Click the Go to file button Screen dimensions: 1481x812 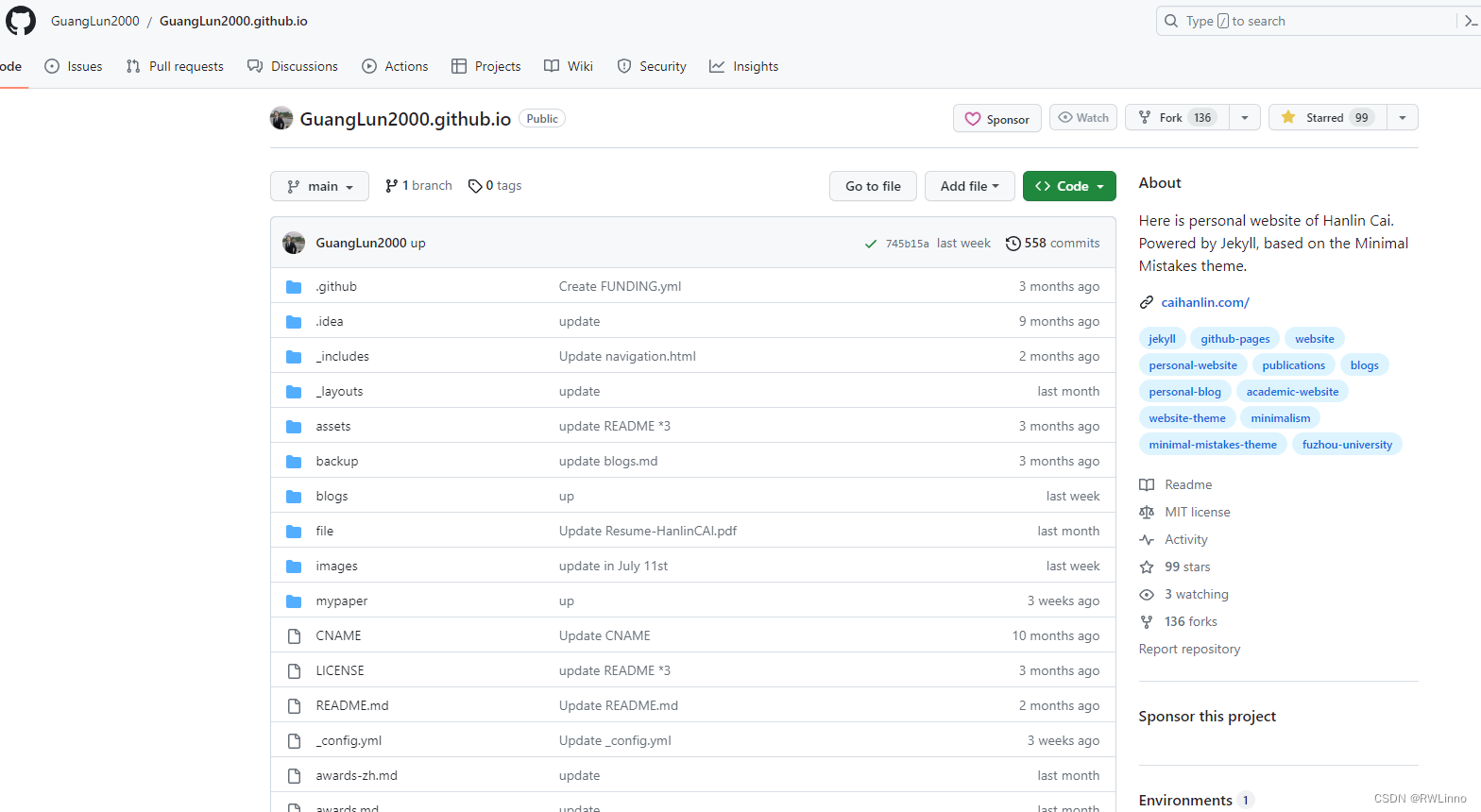[x=873, y=186]
